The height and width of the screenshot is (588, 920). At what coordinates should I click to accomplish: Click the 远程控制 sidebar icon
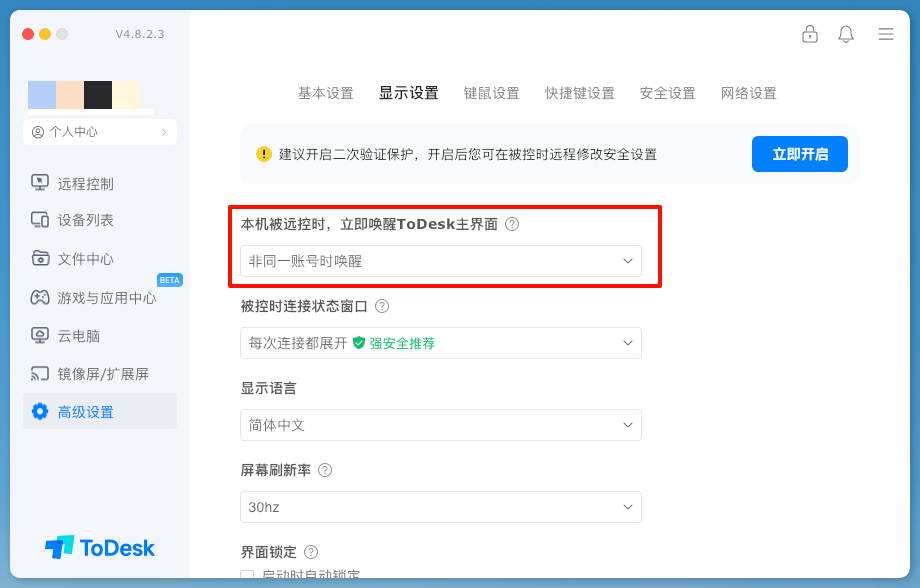tap(40, 183)
